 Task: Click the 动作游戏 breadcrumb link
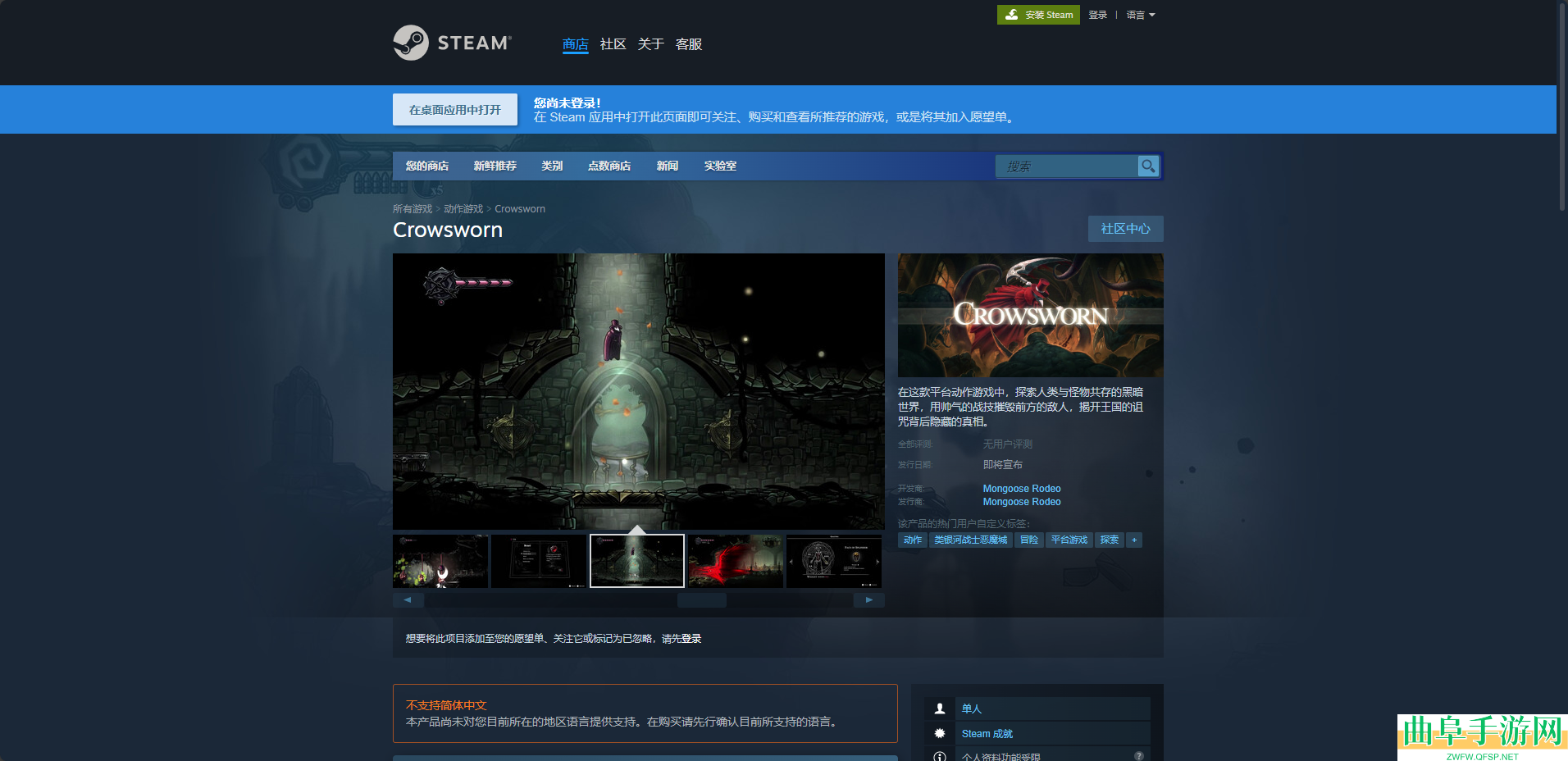463,209
